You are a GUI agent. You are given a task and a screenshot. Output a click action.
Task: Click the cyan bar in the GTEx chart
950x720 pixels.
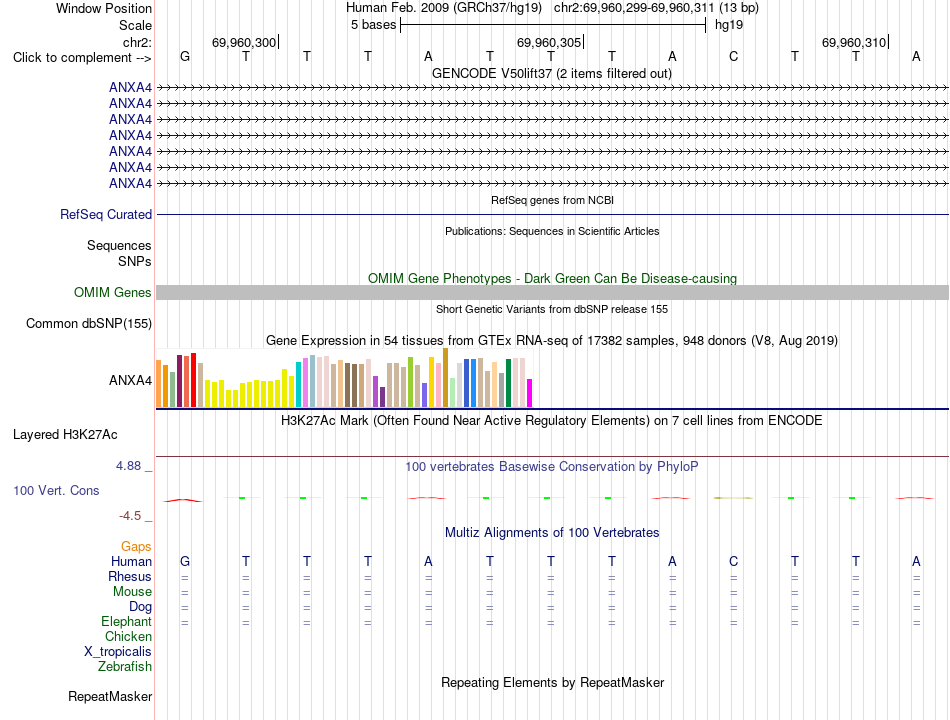[x=298, y=384]
